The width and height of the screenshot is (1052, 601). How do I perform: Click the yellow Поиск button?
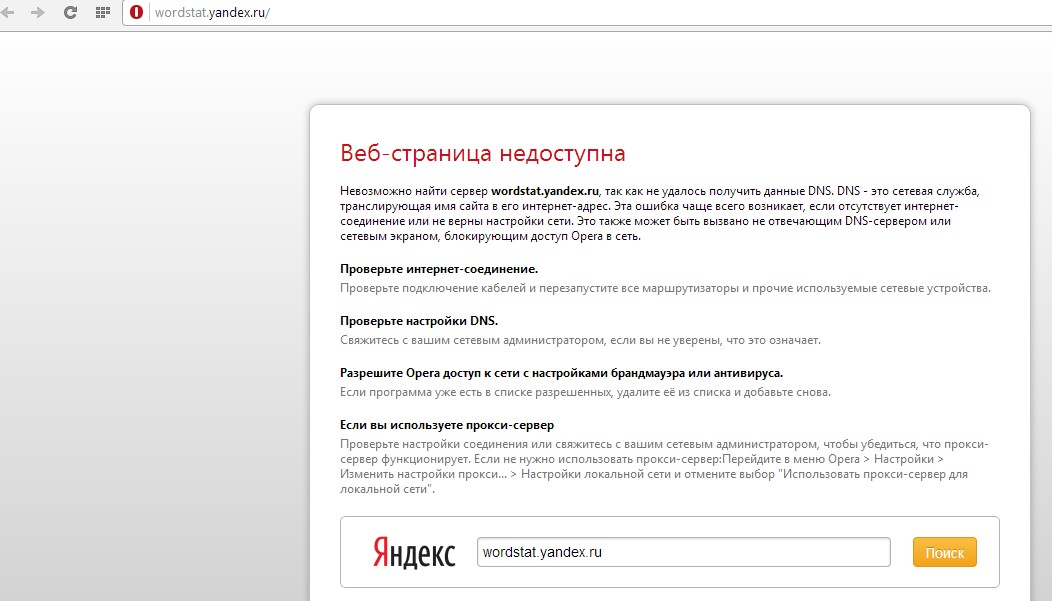[x=945, y=552]
